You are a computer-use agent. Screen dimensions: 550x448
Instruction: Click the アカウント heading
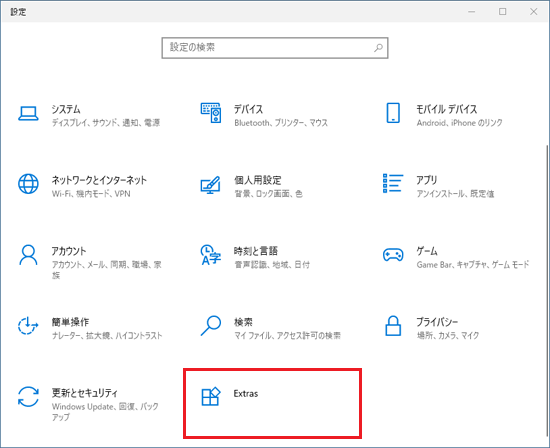[x=68, y=251]
